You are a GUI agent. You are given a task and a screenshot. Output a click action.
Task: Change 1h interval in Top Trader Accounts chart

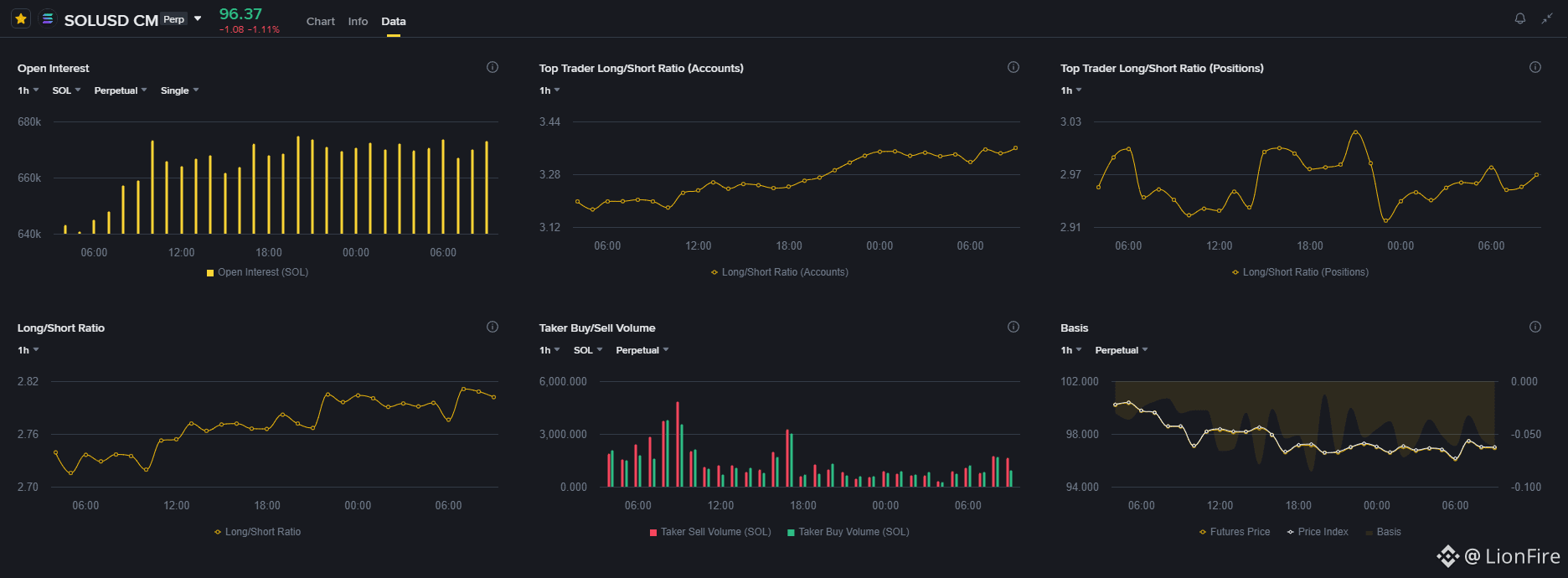549,90
